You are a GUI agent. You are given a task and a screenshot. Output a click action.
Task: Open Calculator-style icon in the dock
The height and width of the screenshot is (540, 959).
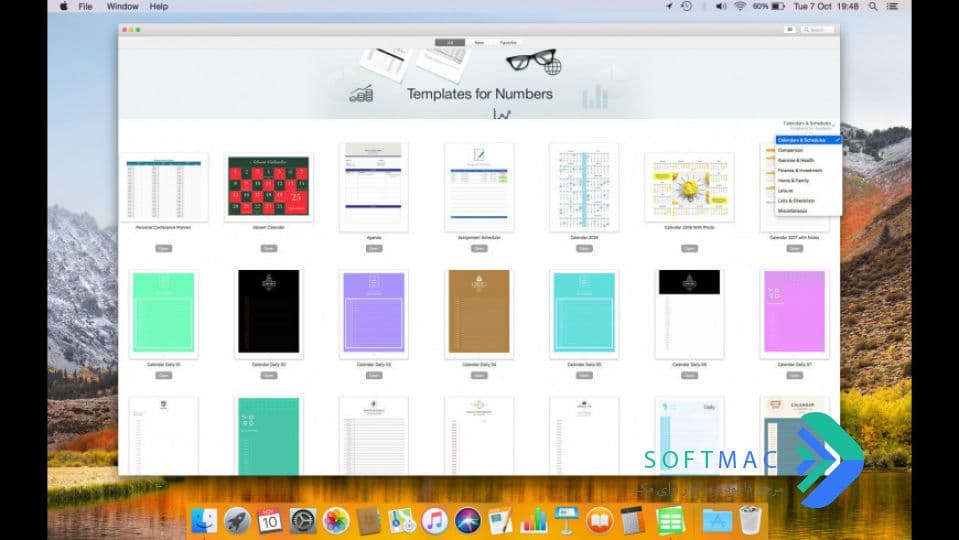coord(633,521)
